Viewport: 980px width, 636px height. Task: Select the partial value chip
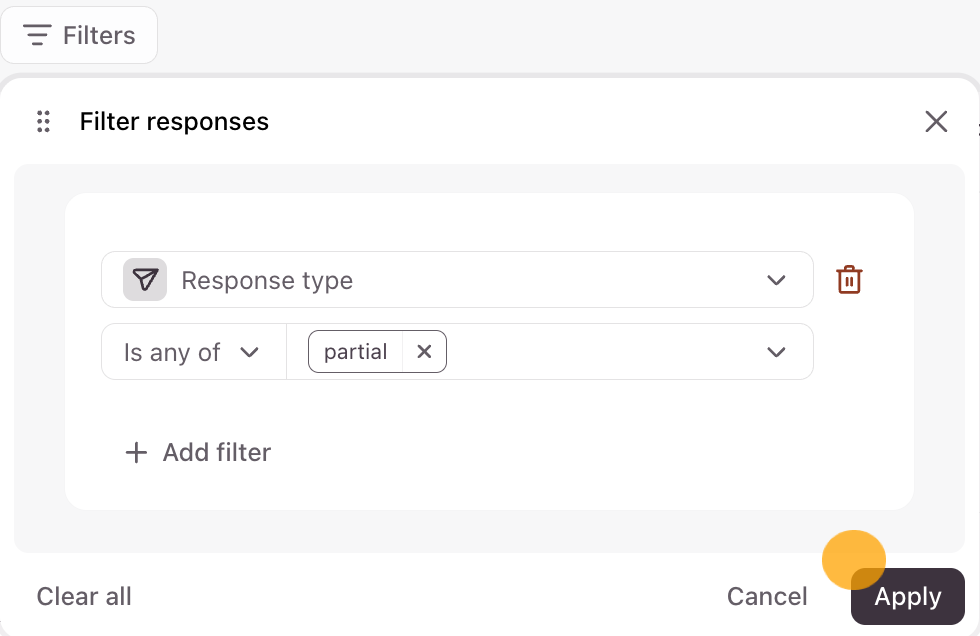tap(356, 352)
